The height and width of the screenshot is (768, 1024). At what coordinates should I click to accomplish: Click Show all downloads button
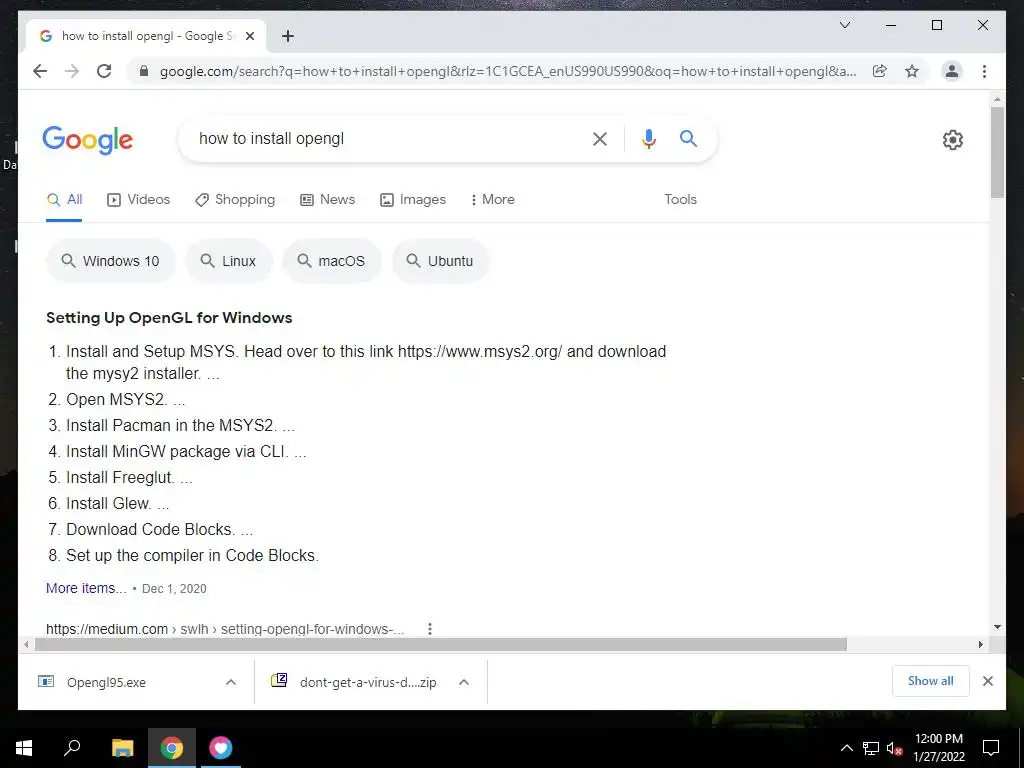pyautogui.click(x=931, y=681)
